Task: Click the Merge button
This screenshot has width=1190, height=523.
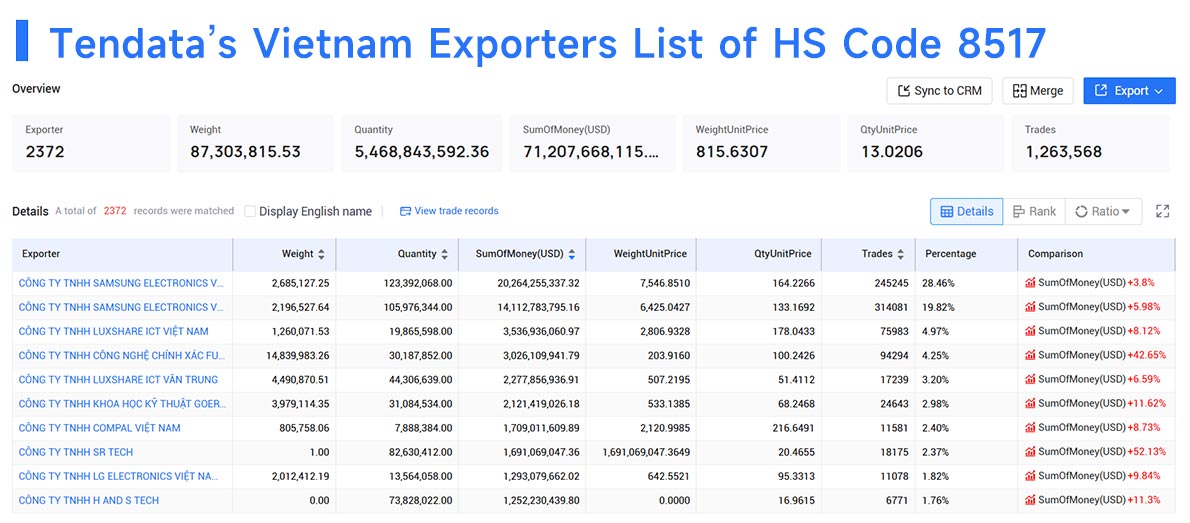Action: tap(1037, 90)
